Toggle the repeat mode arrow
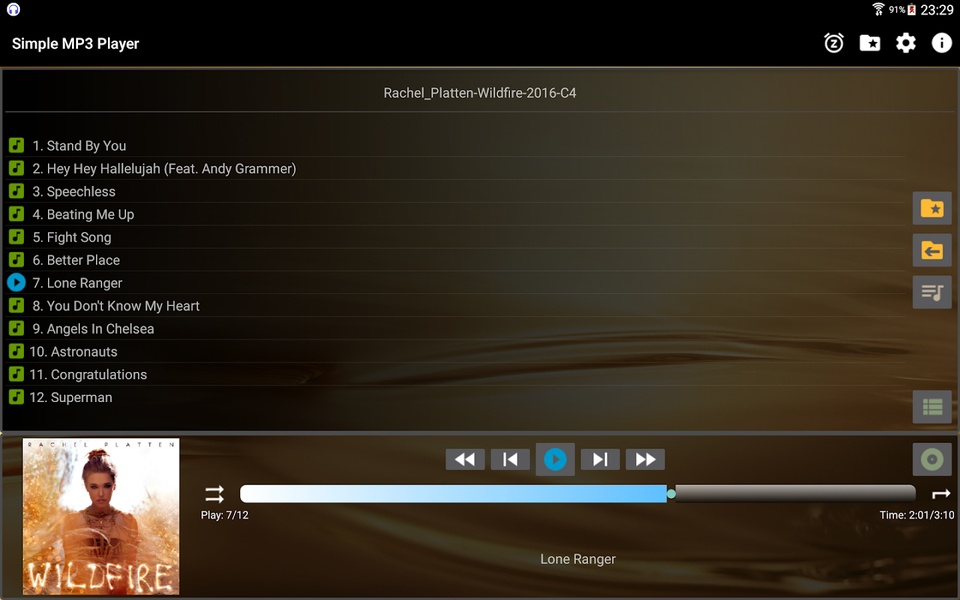 941,493
